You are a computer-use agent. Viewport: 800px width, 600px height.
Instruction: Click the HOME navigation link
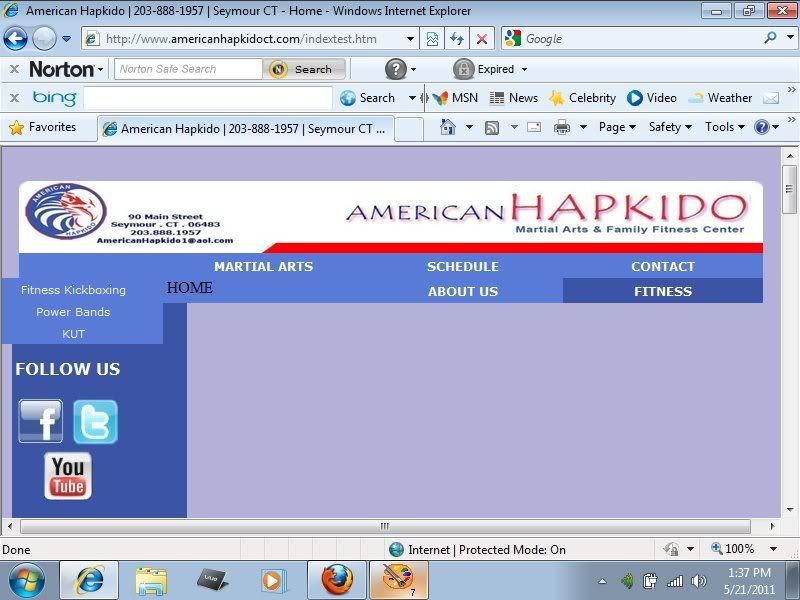pyautogui.click(x=189, y=288)
